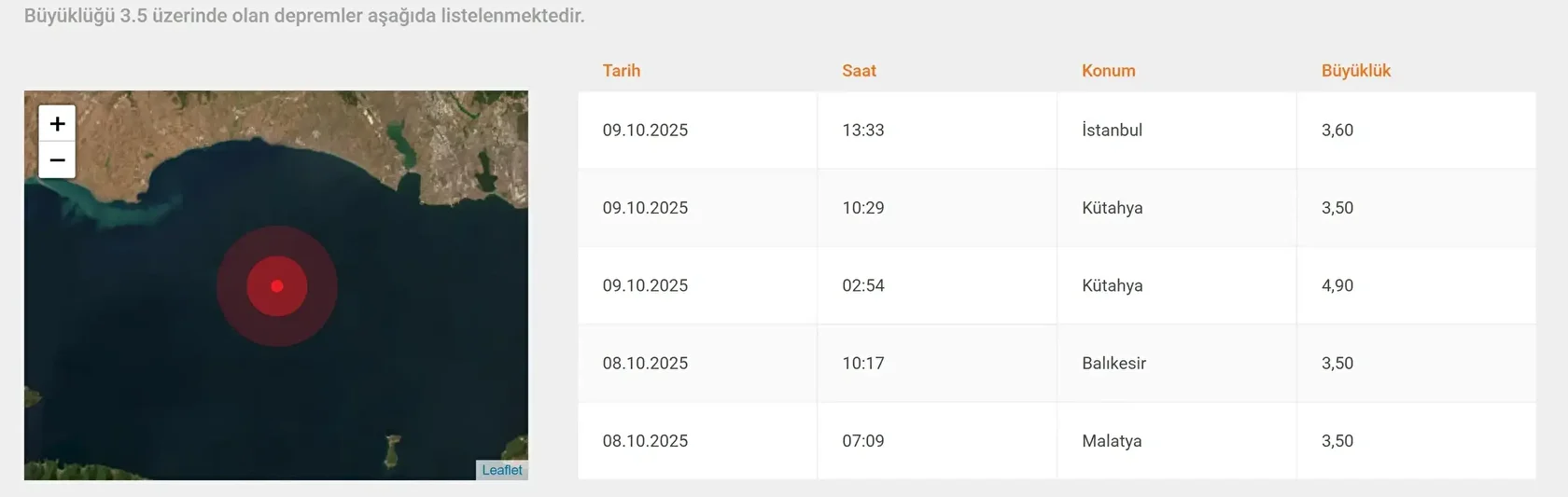
Task: Click the 10:17 time cell
Action: point(863,364)
